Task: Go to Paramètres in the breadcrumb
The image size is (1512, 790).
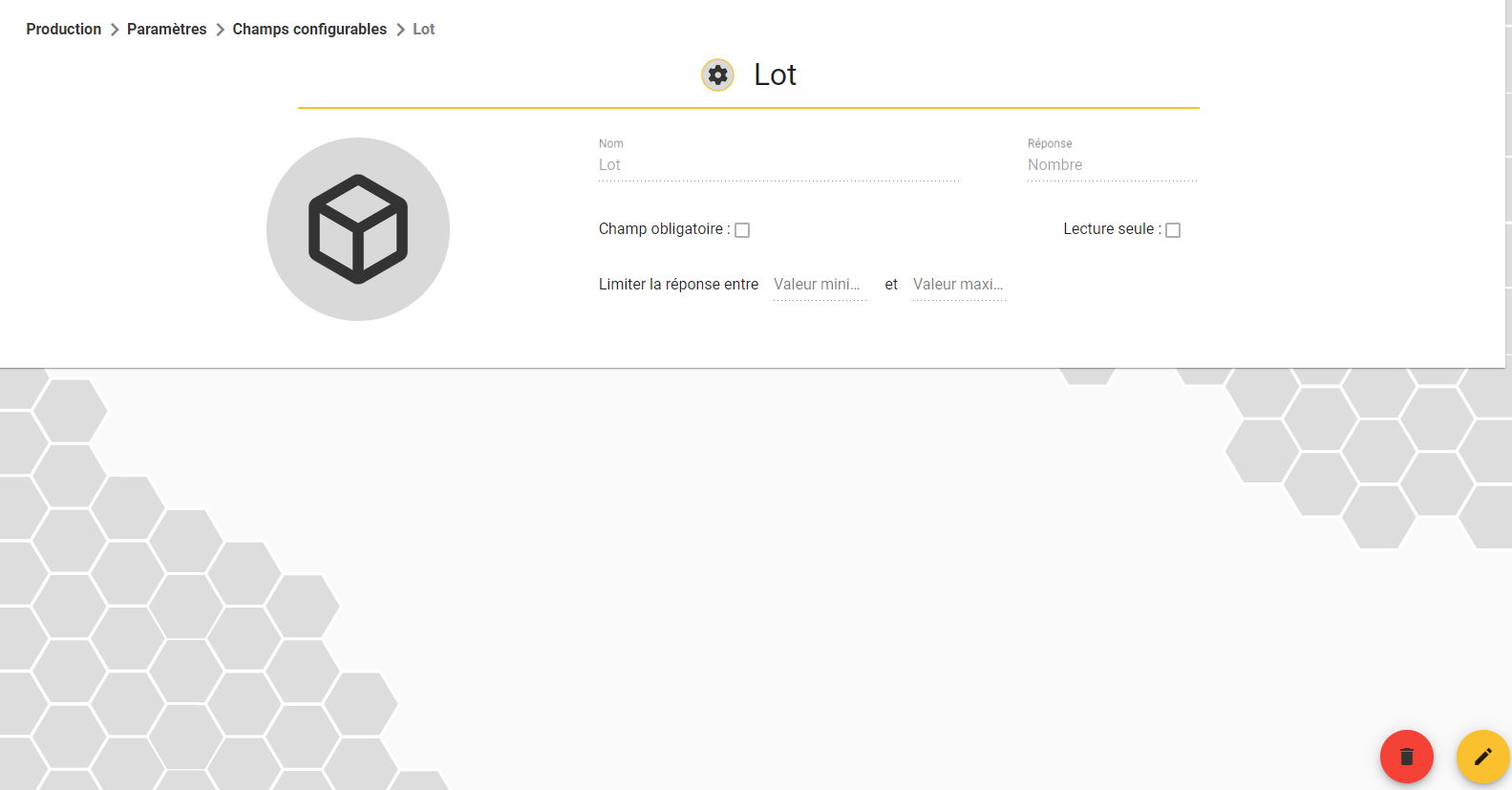Action: click(167, 30)
